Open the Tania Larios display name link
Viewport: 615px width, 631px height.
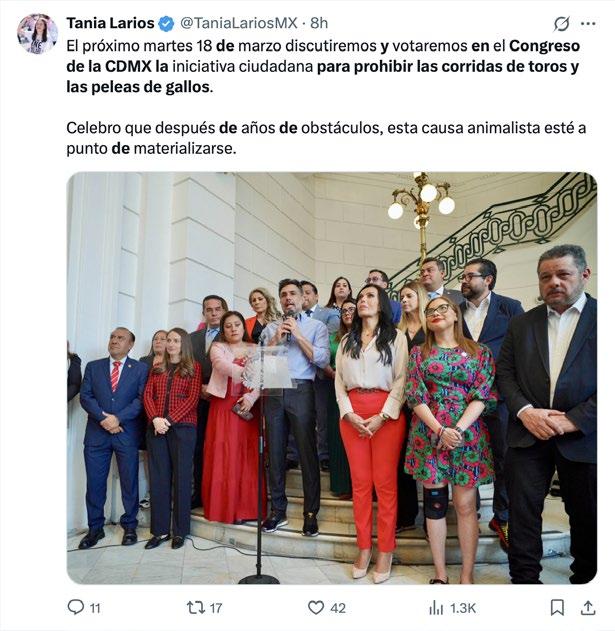(x=110, y=23)
